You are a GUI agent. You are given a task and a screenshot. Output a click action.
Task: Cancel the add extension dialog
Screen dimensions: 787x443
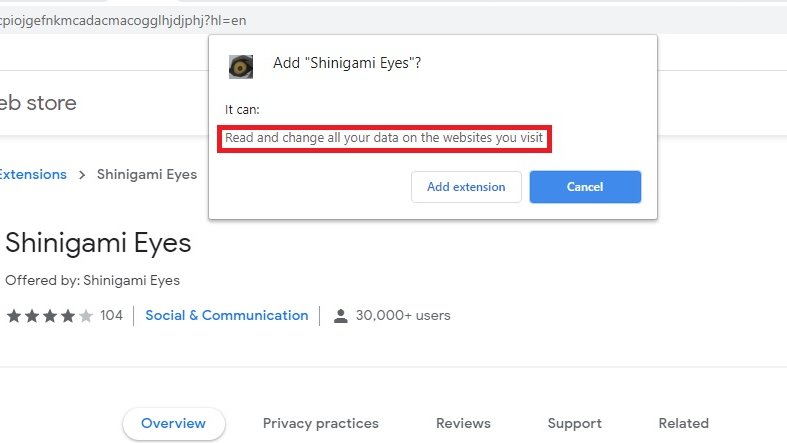tap(585, 187)
